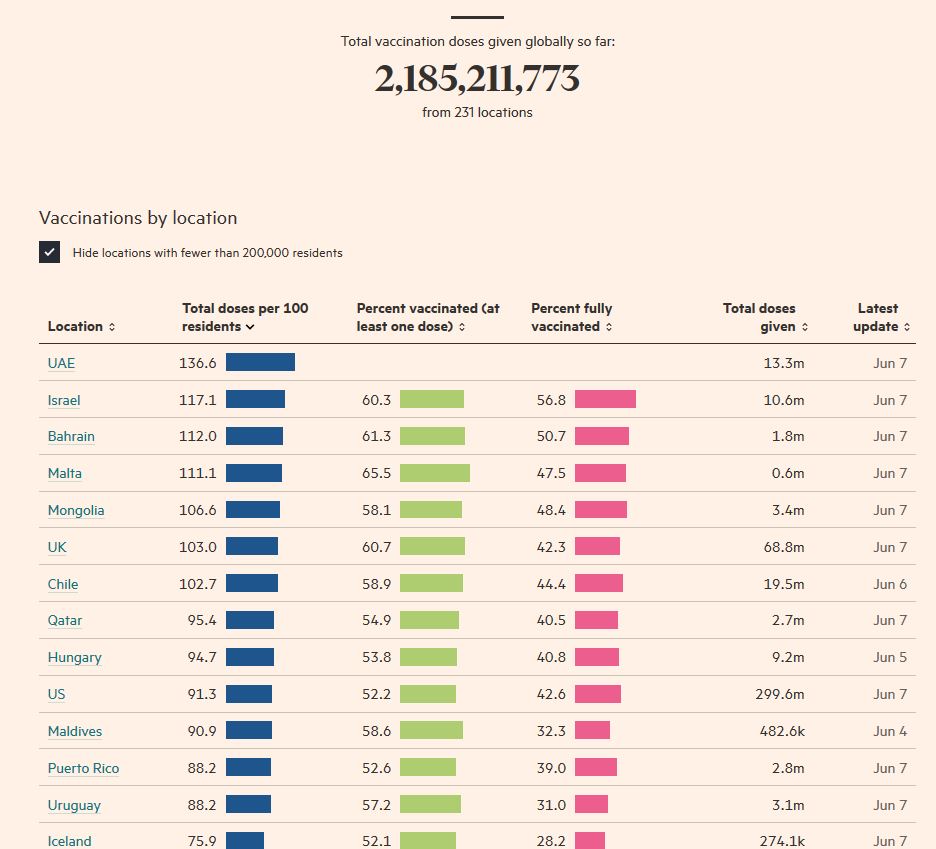This screenshot has width=936, height=849.
Task: Open the Maldives location link
Action: (x=75, y=731)
